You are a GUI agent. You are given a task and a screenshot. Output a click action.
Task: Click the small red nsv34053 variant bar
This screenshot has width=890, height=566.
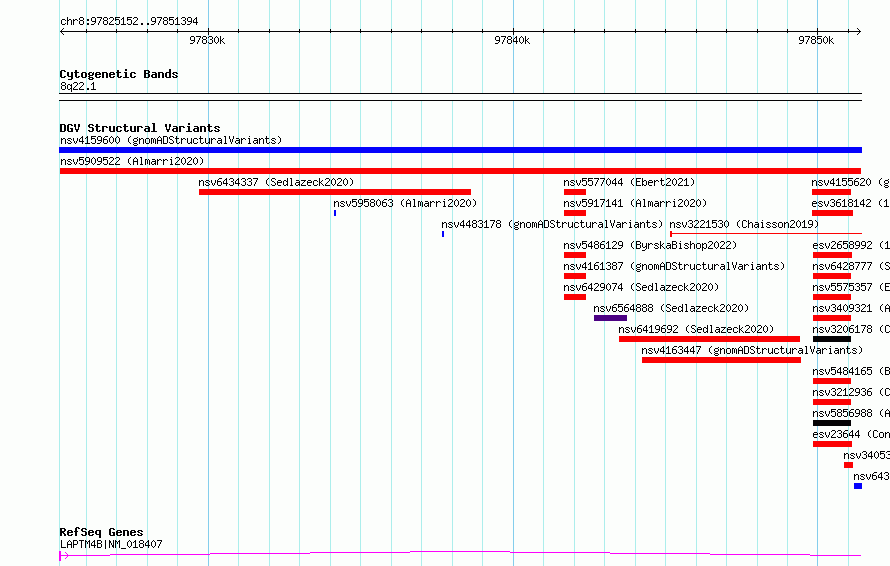[848, 465]
